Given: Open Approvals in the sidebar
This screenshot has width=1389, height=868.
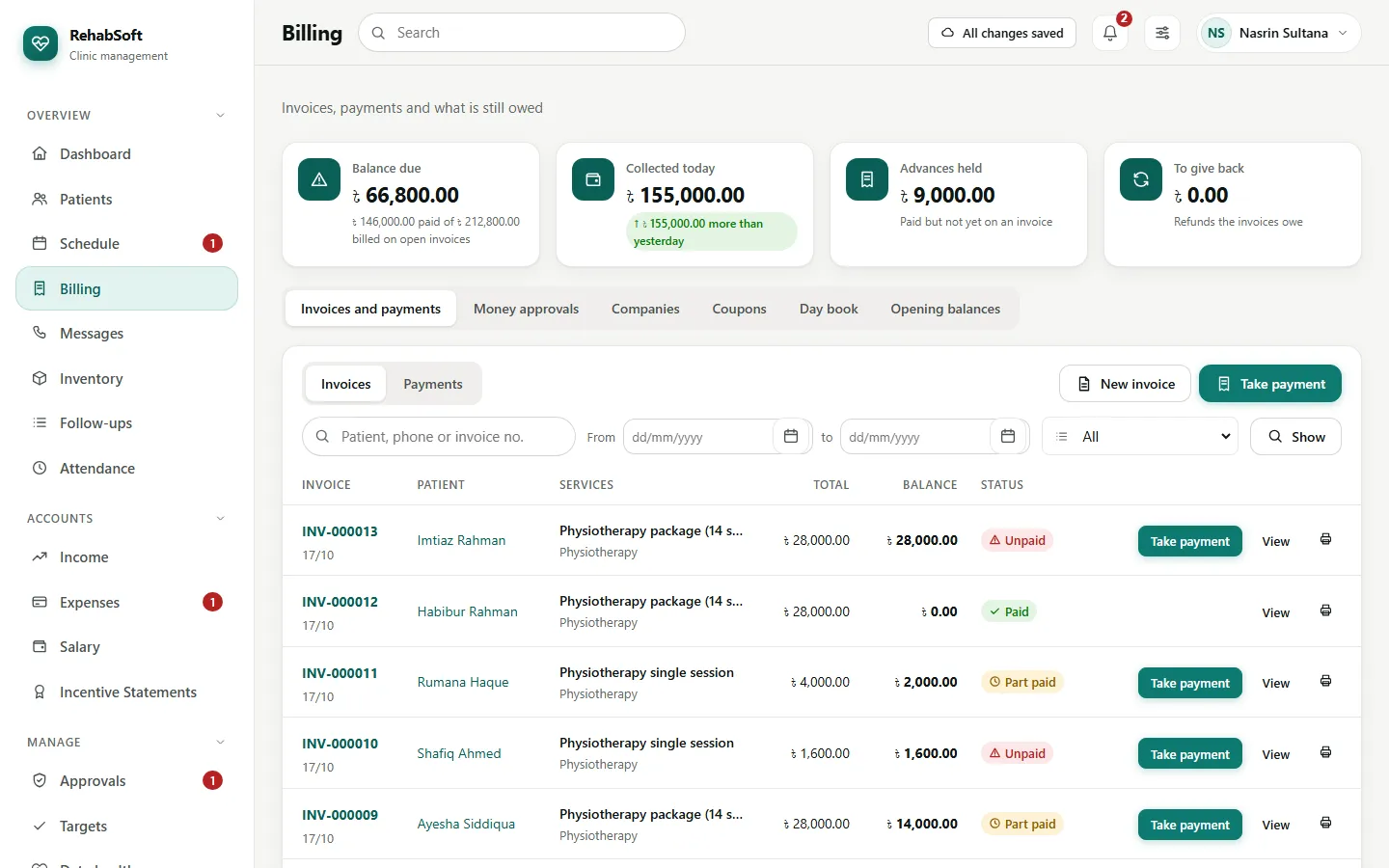Looking at the screenshot, I should point(126,781).
